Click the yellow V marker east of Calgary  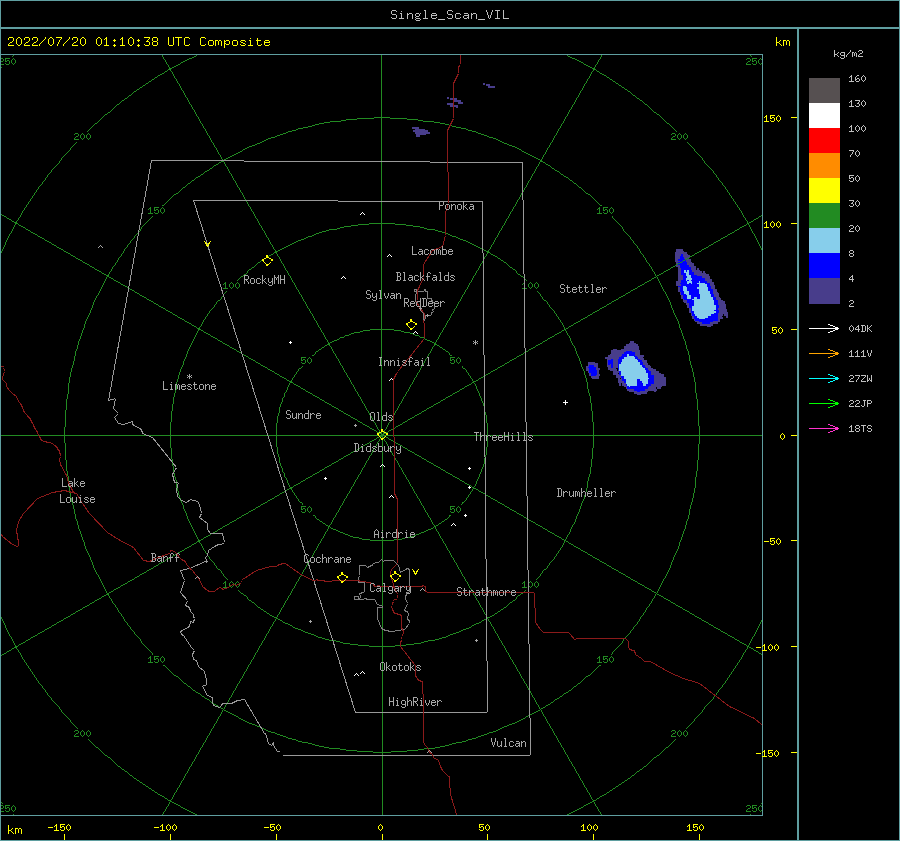pyautogui.click(x=415, y=572)
